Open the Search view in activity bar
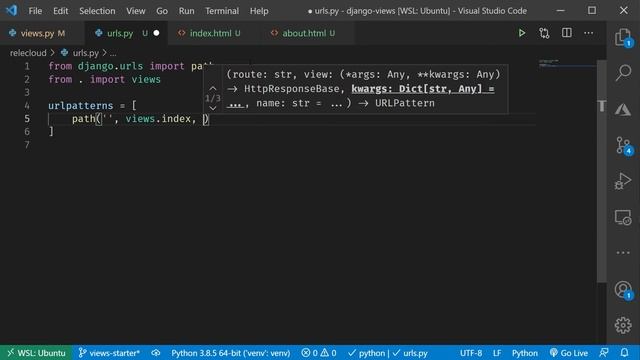Viewport: 640px width, 360px height. point(623,73)
